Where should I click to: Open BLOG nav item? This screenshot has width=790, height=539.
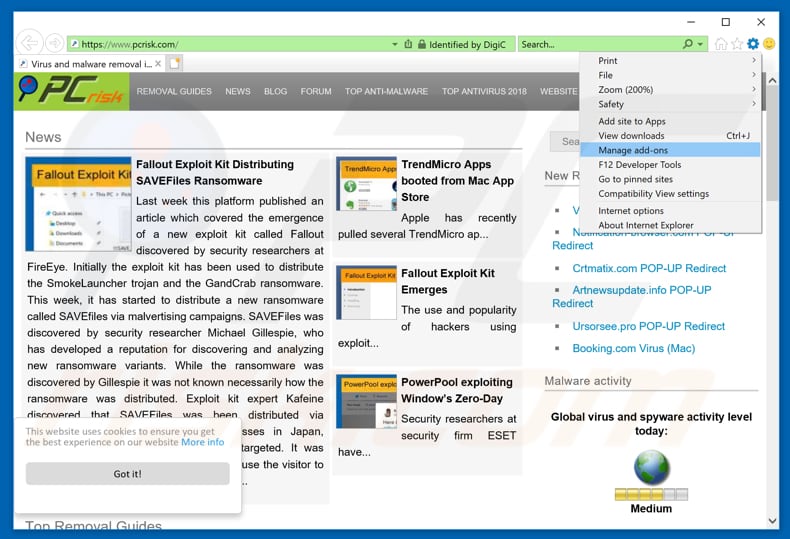click(275, 92)
